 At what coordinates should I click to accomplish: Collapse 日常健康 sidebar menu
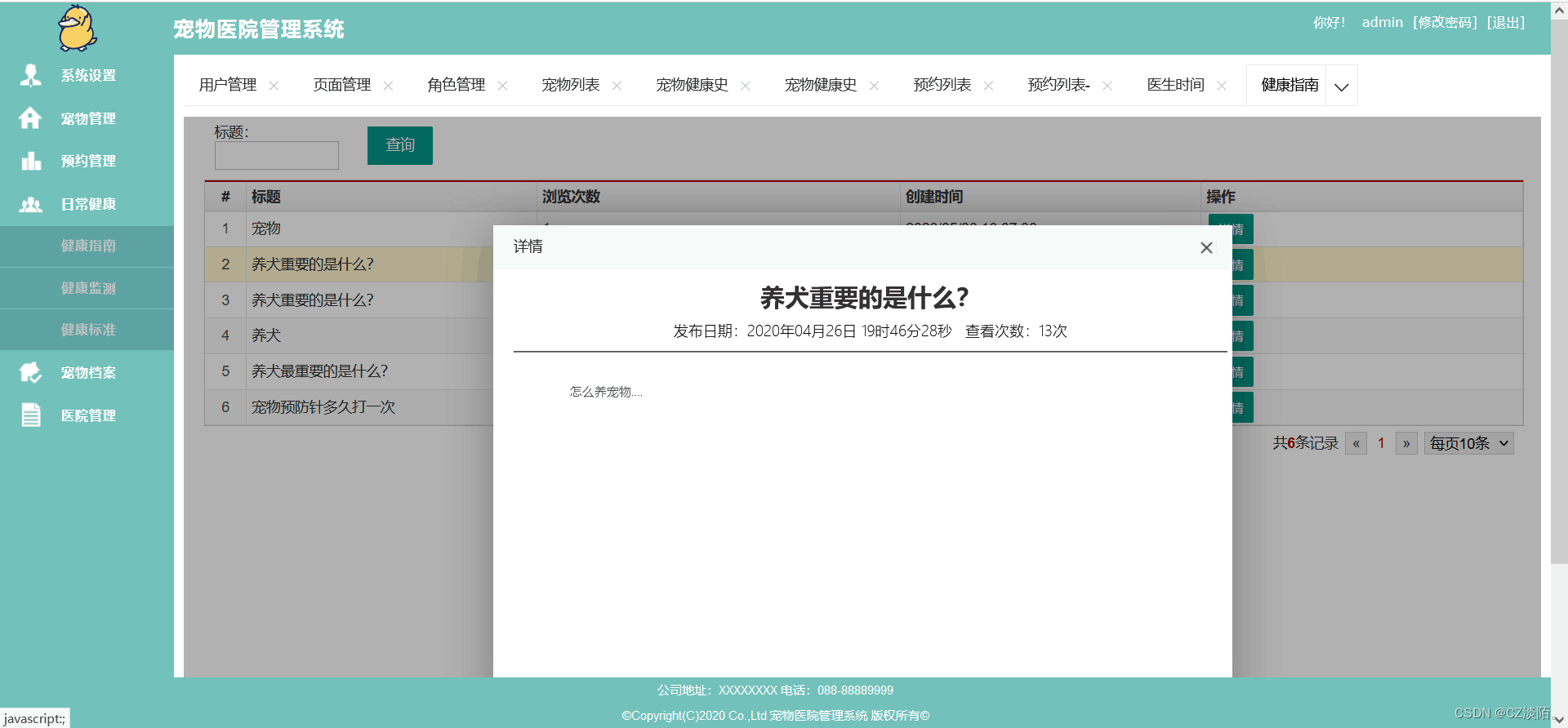(x=87, y=204)
